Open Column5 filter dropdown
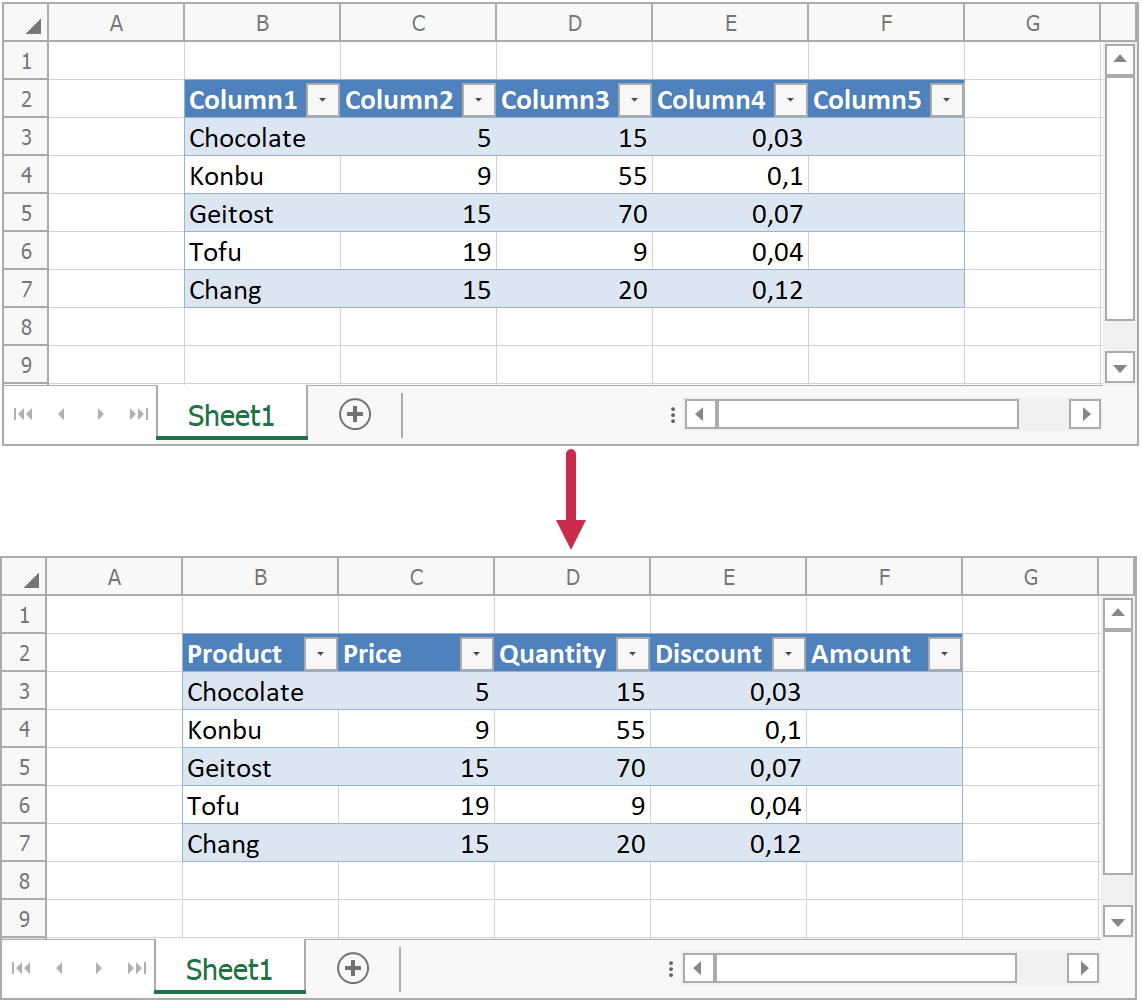 pos(946,100)
